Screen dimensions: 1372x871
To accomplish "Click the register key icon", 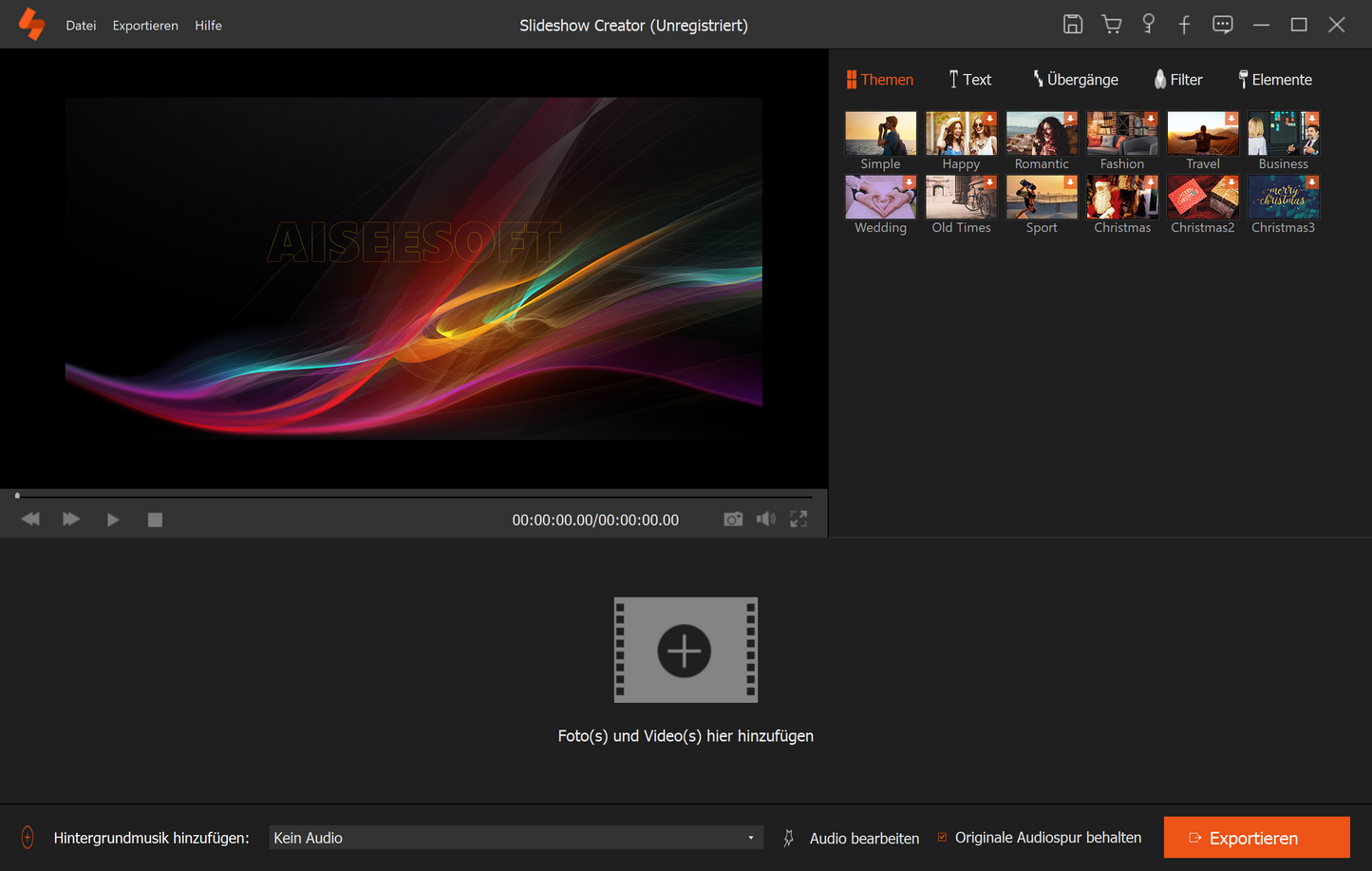I will (x=1148, y=25).
